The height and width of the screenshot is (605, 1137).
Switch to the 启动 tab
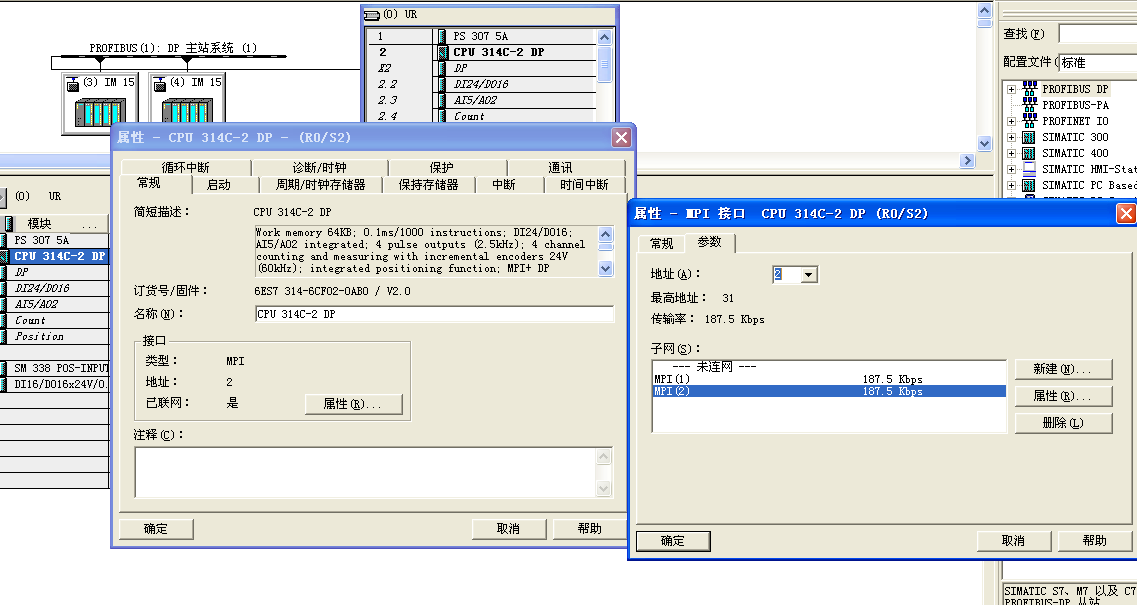218,185
